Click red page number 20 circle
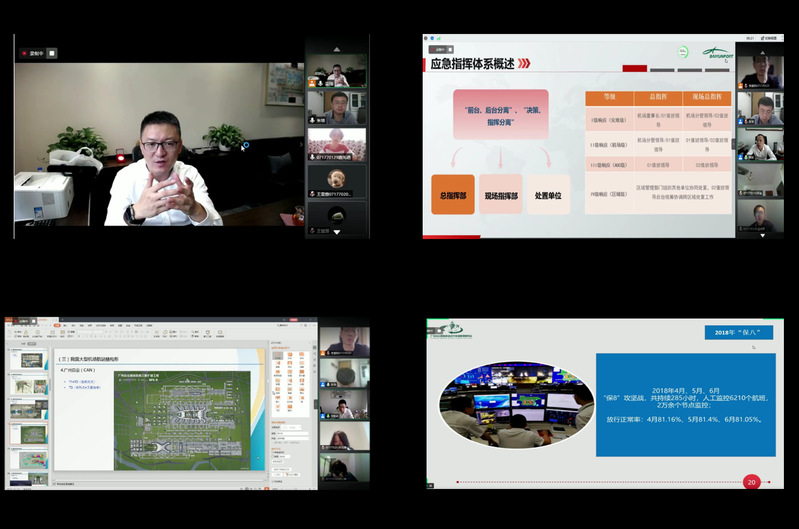 751,482
